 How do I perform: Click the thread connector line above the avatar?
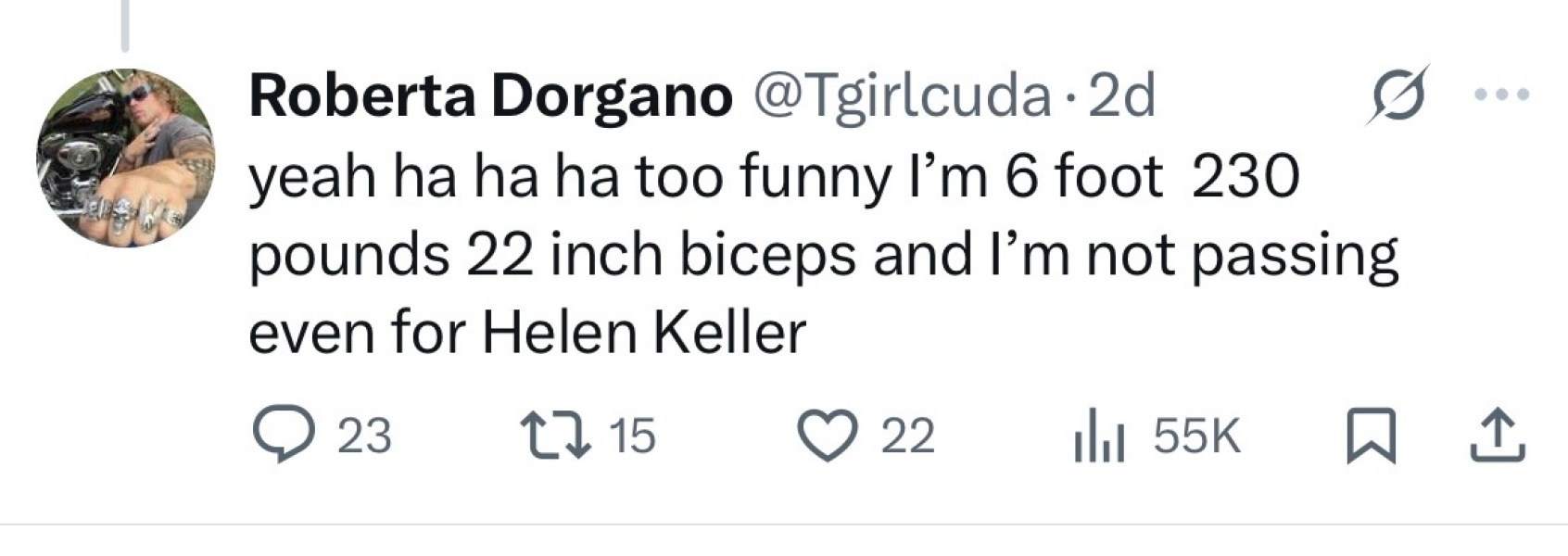click(125, 26)
